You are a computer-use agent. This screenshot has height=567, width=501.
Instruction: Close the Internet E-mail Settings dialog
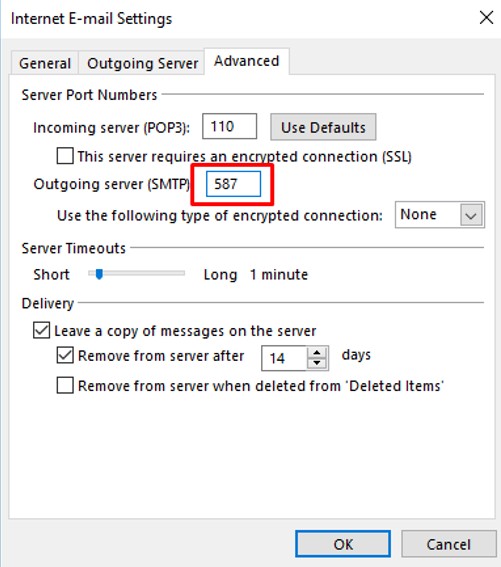tap(486, 17)
